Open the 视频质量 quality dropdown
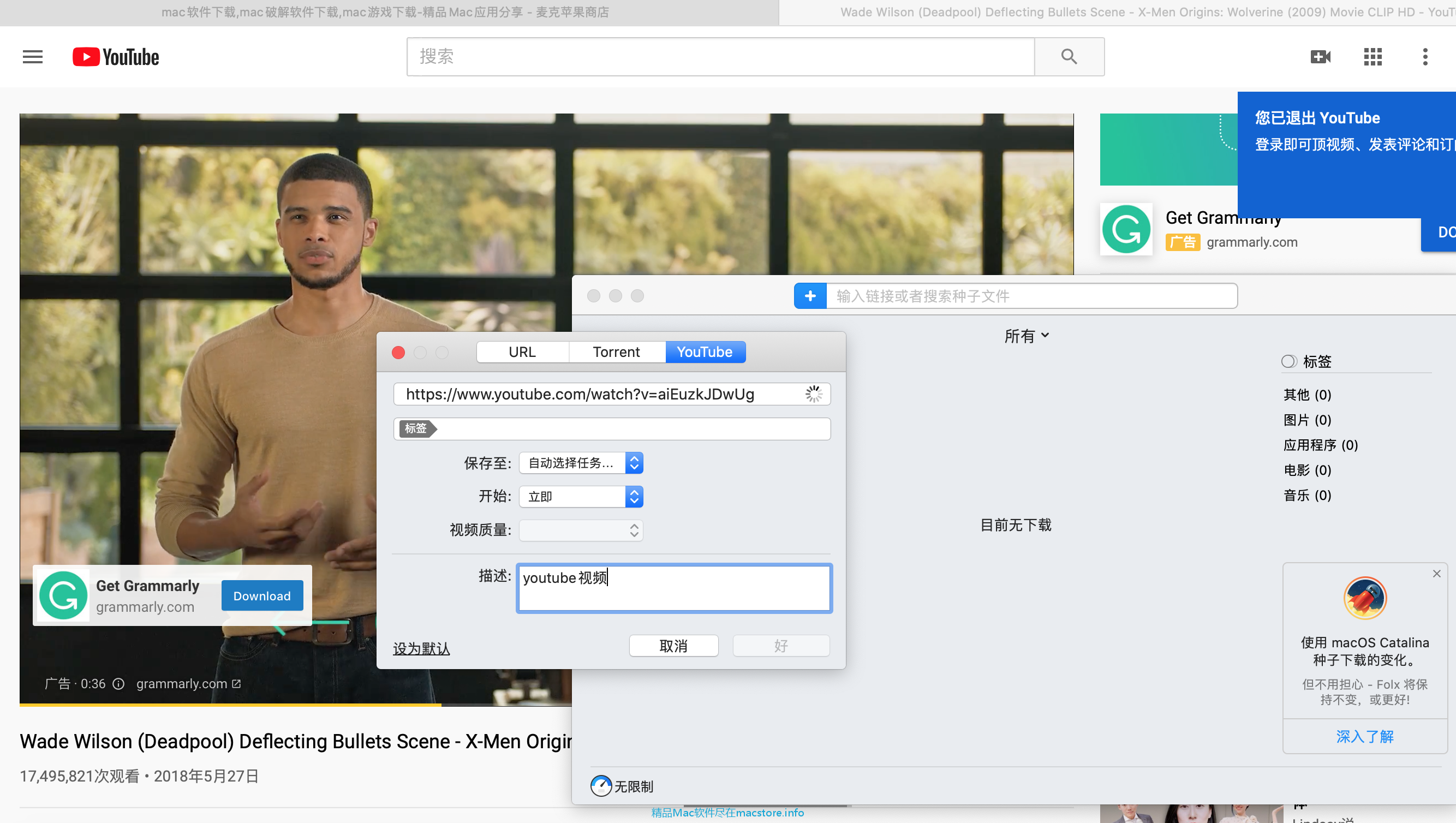Viewport: 1456px width, 823px height. (581, 530)
